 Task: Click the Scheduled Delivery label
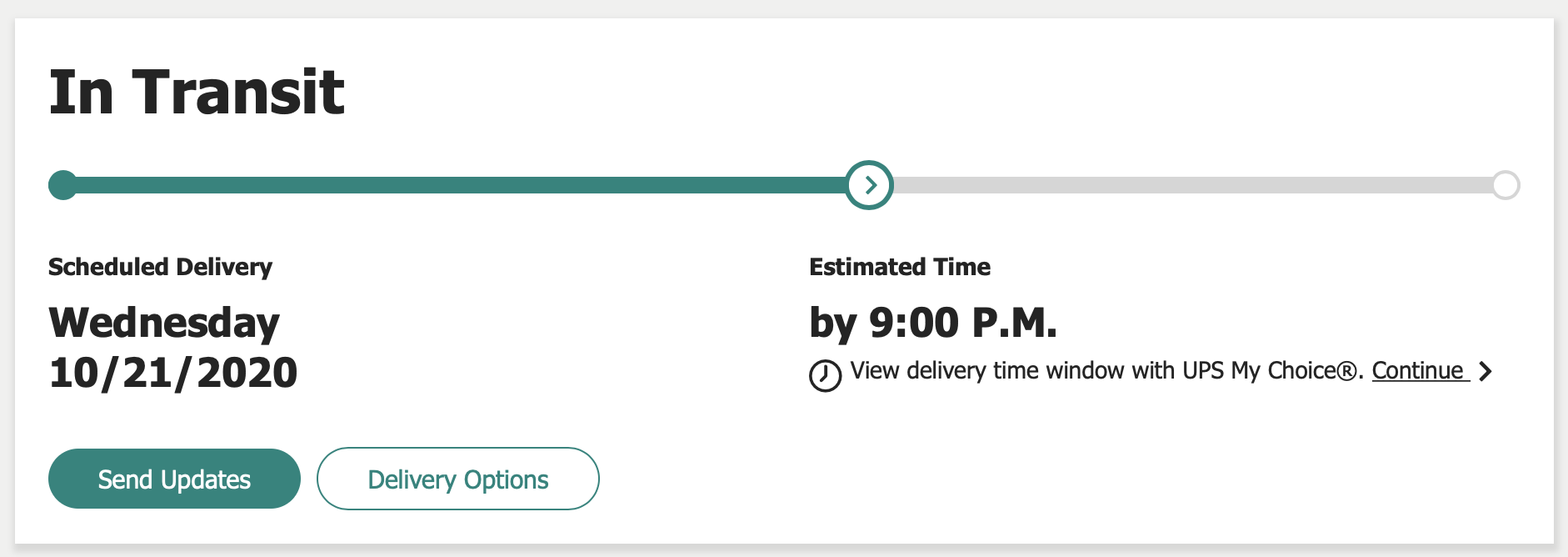click(160, 267)
